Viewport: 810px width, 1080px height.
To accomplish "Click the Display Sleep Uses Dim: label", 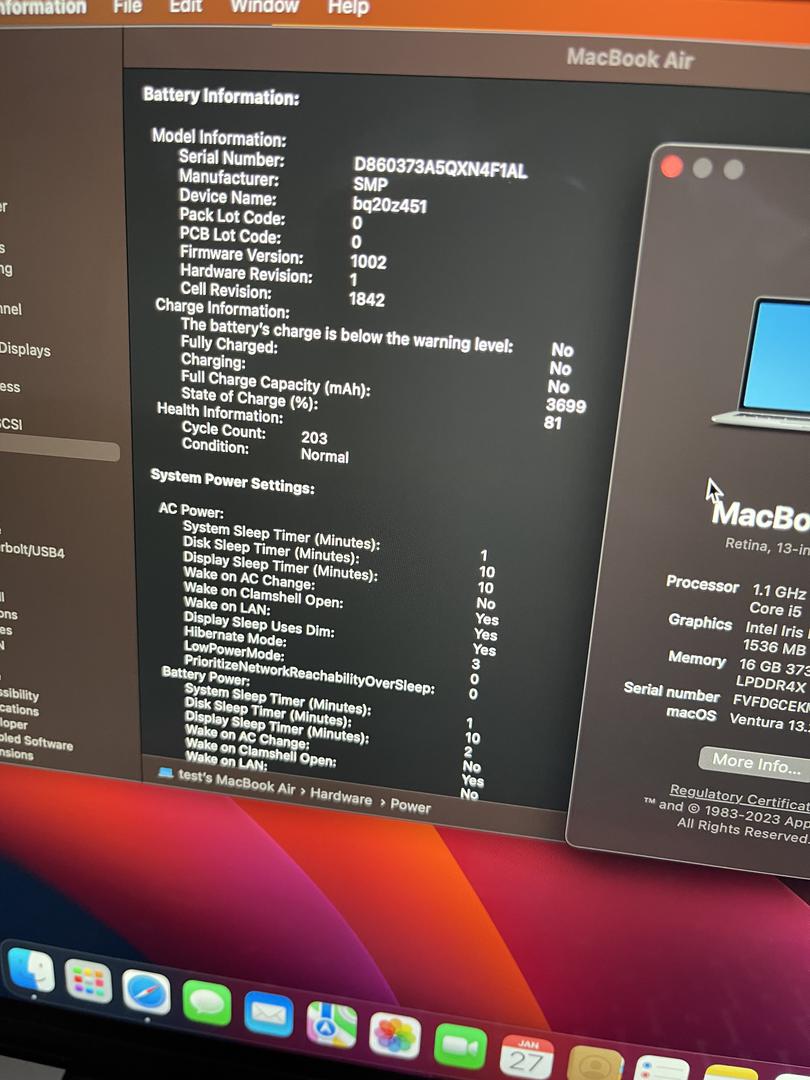I will pos(259,623).
